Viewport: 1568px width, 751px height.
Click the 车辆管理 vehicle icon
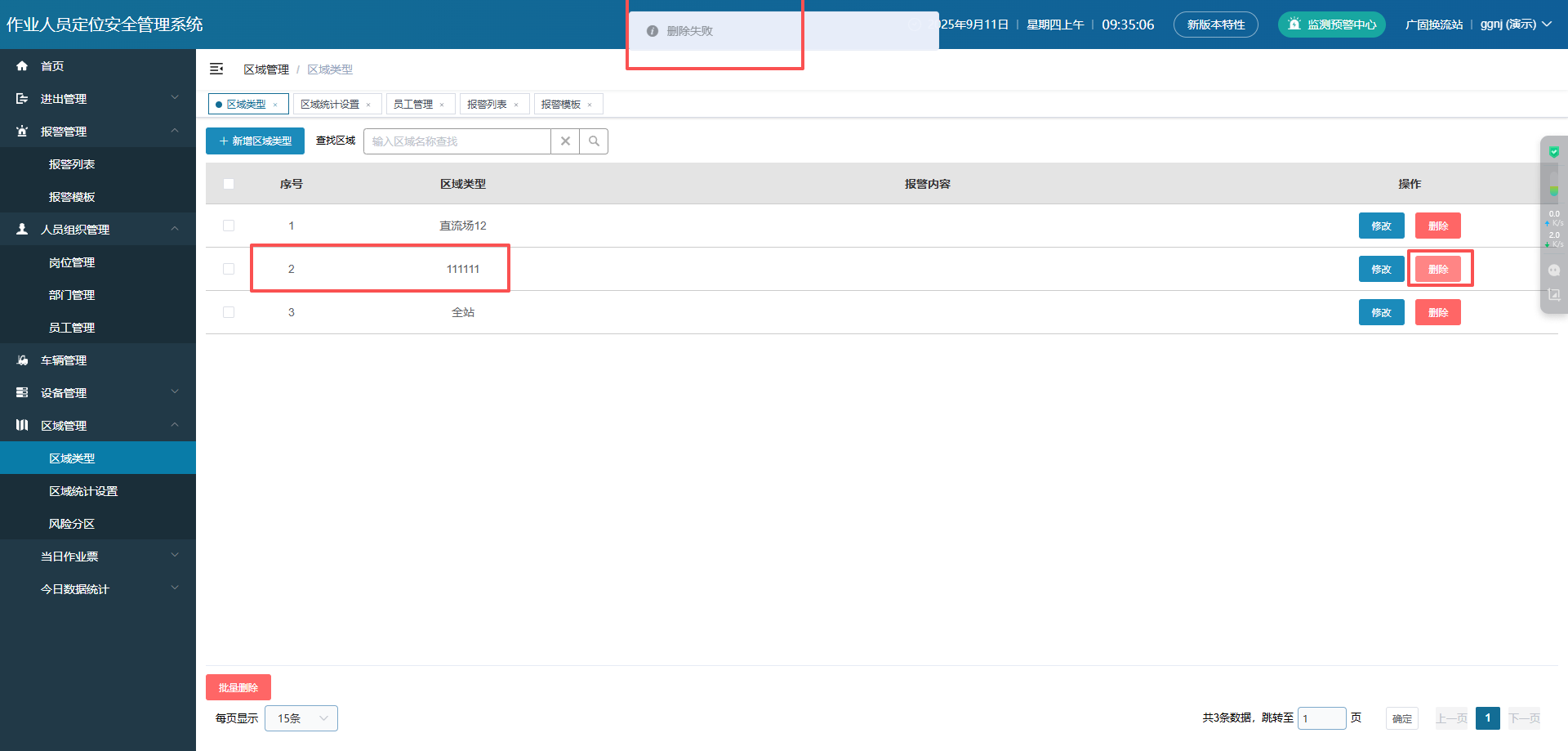(x=22, y=360)
